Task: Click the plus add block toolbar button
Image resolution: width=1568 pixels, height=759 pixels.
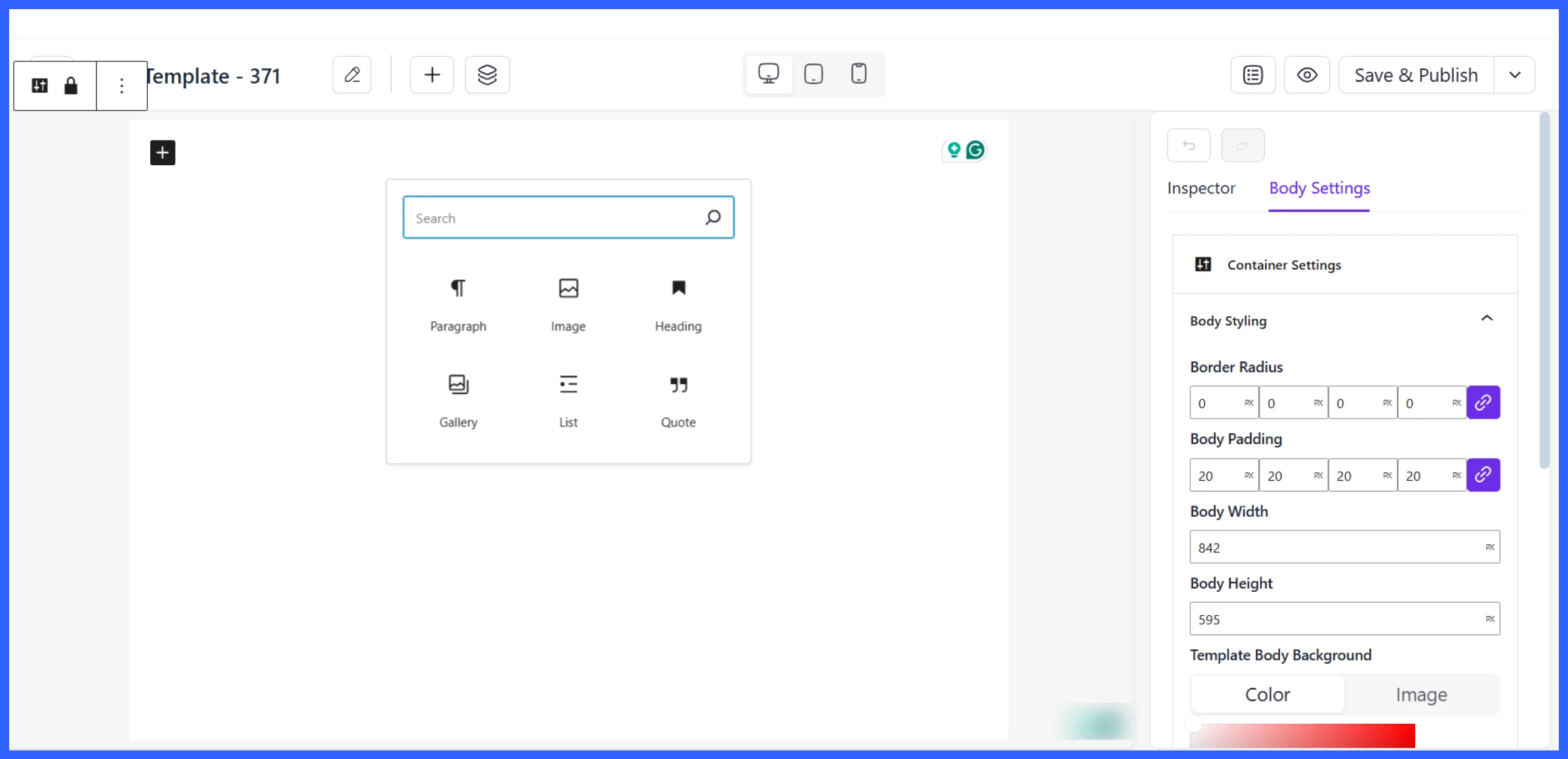Action: click(432, 75)
